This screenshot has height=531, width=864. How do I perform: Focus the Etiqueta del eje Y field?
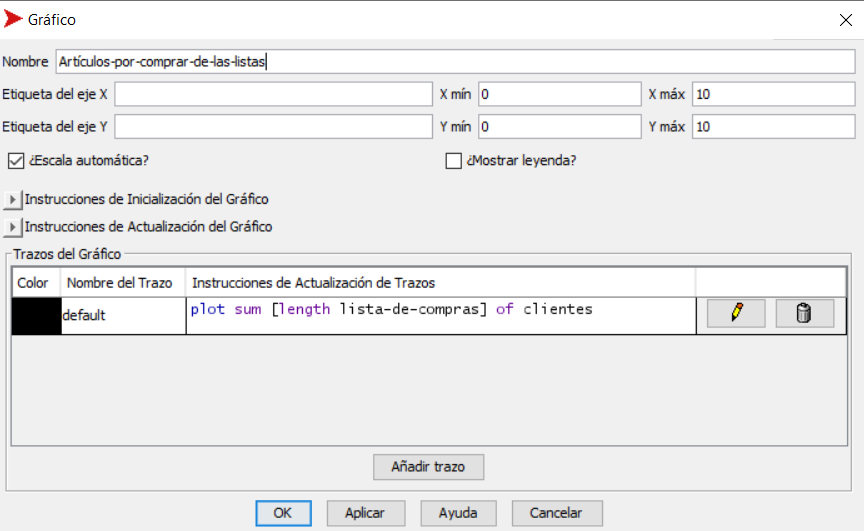(x=273, y=127)
